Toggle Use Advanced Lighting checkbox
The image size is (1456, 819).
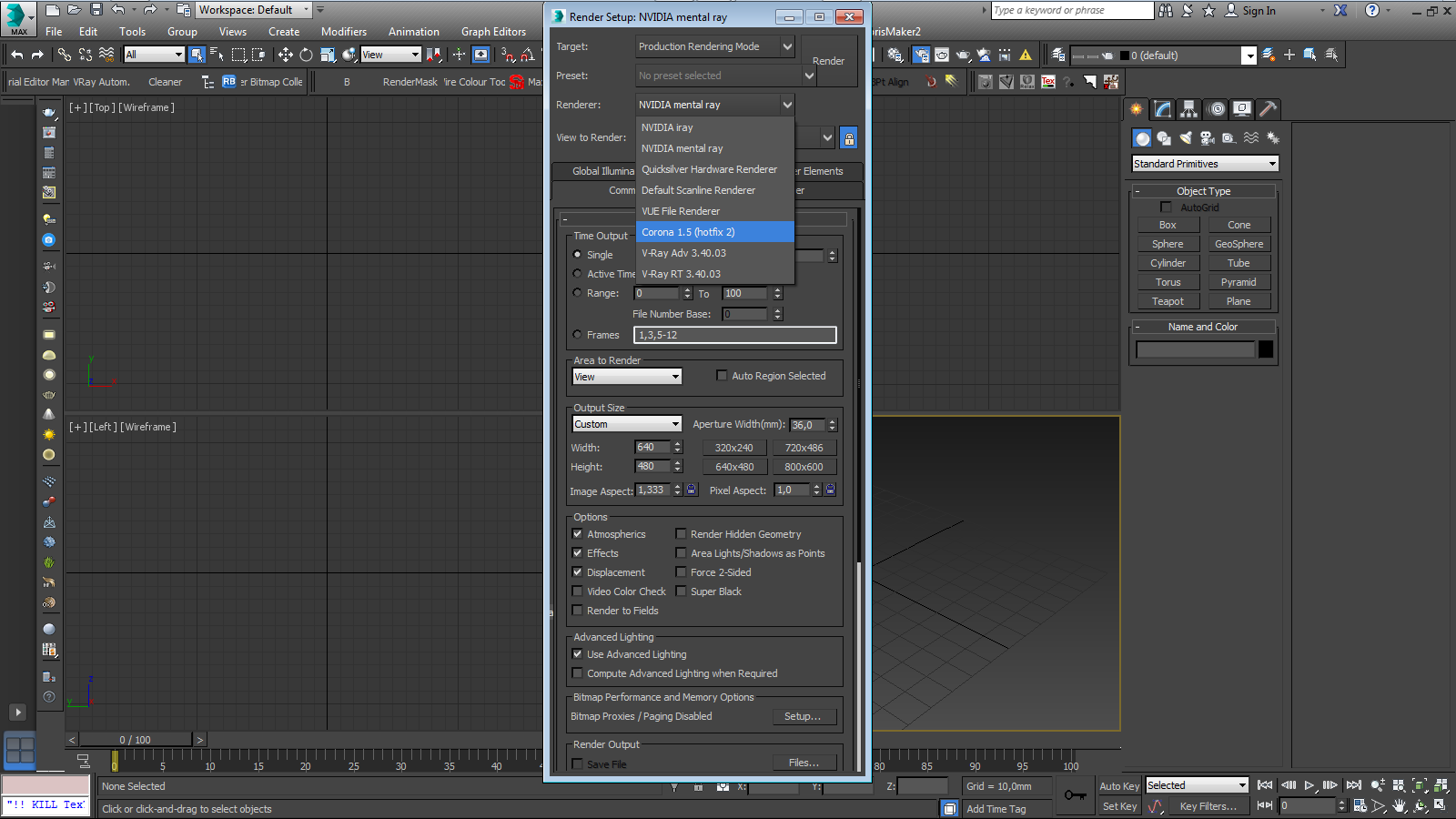577,654
